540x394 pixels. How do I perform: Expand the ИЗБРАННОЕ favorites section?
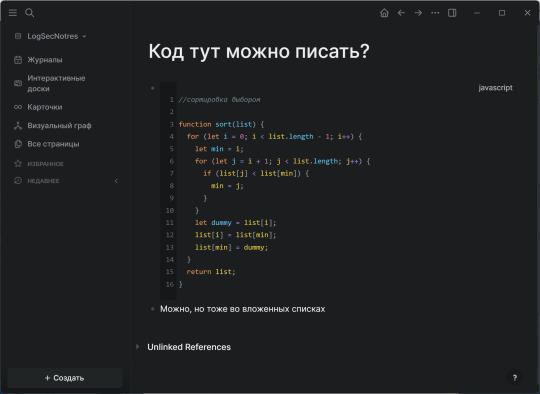click(x=45, y=164)
